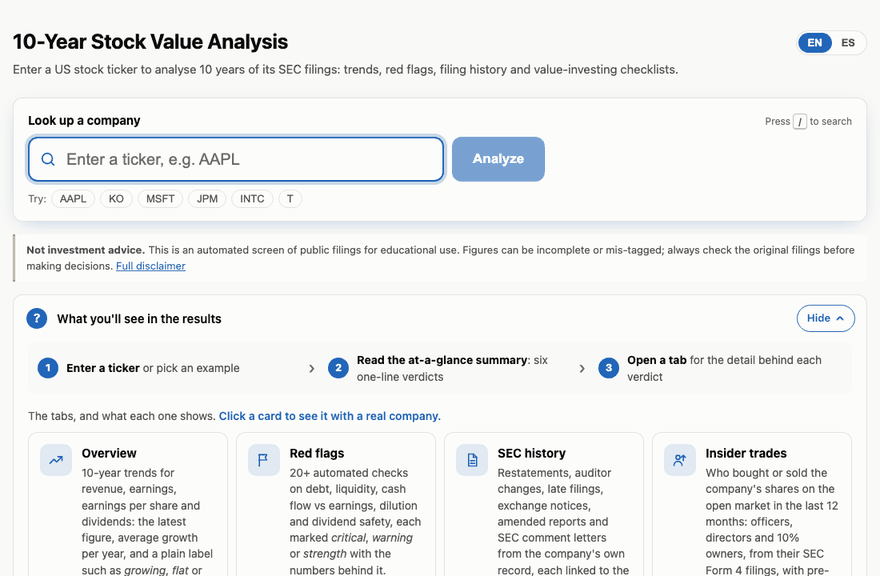Focus the ticker input field
880x576 pixels.
(x=236, y=159)
